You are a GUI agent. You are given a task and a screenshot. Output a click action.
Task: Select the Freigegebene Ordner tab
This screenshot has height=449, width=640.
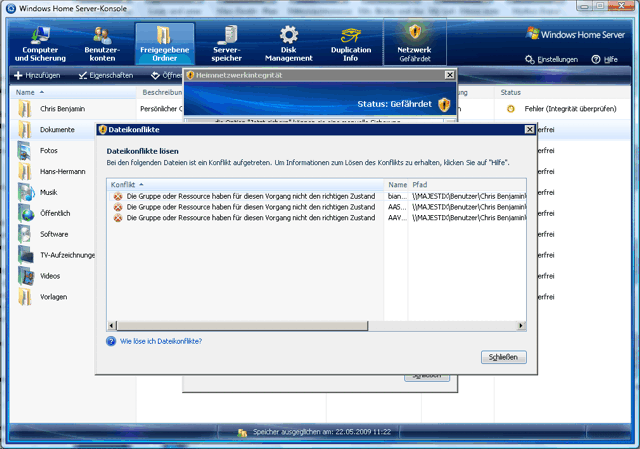164,44
